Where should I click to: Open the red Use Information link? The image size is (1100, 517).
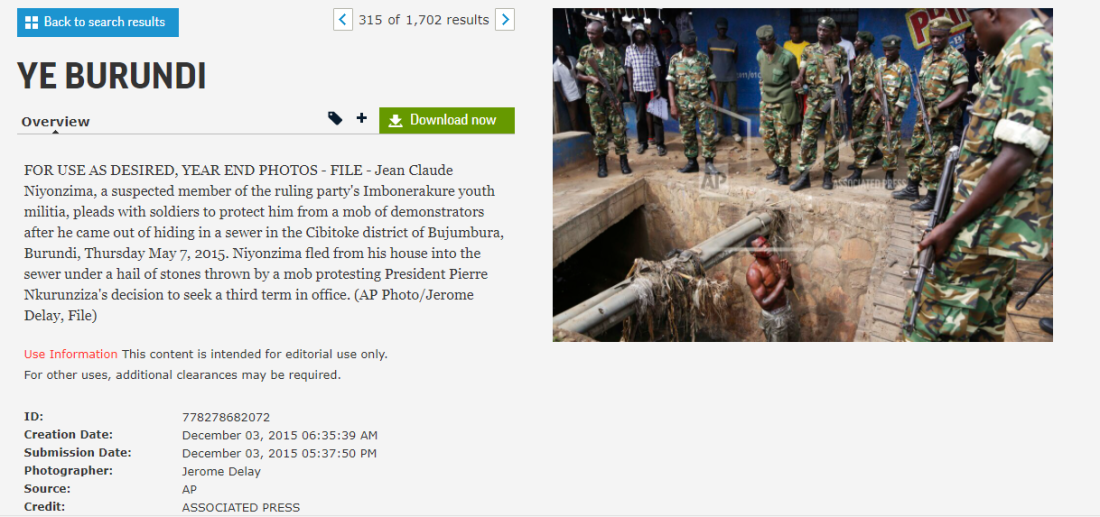[71, 354]
